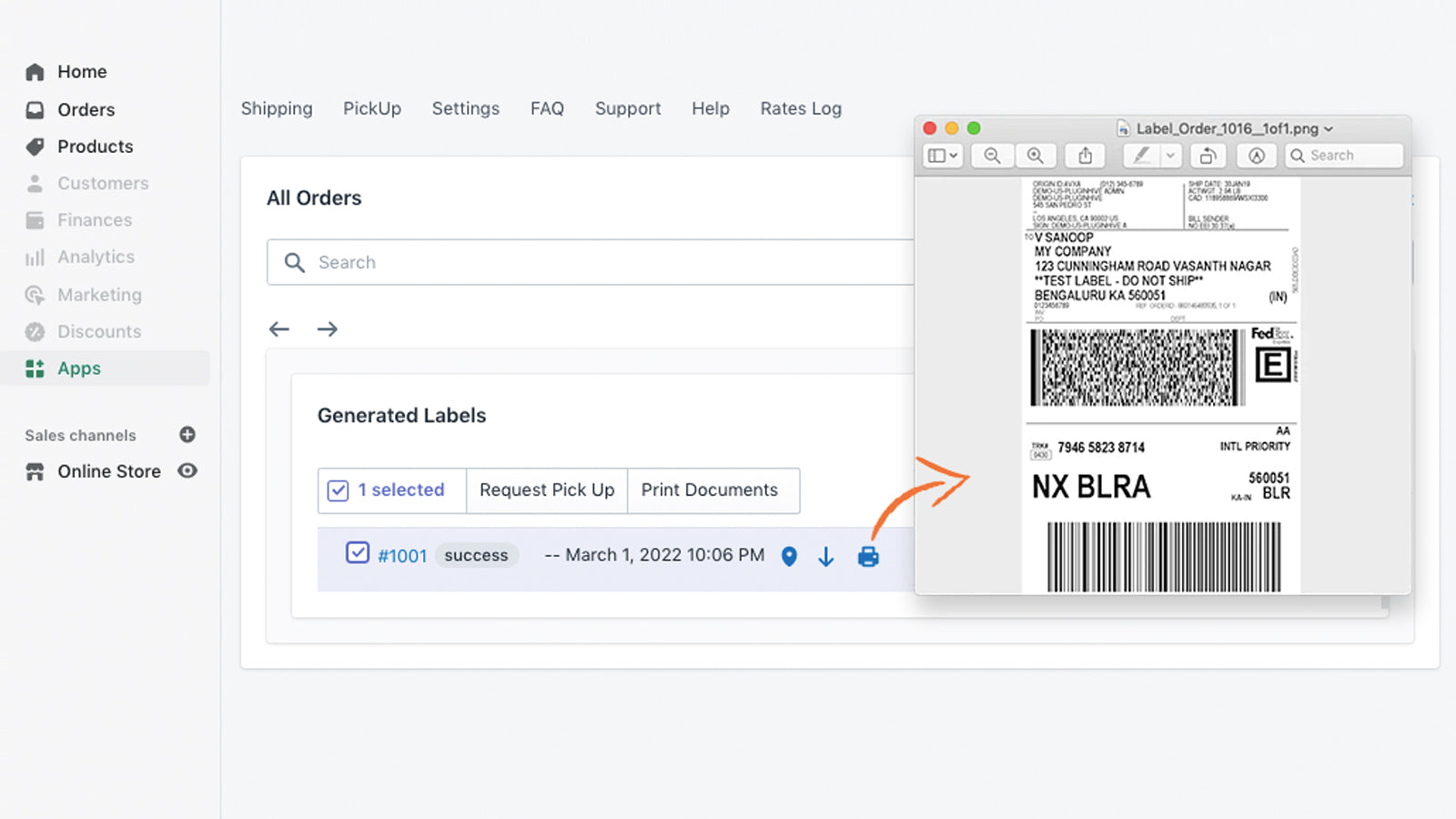
Task: Click the Share icon in Preview toolbar
Action: point(1085,156)
